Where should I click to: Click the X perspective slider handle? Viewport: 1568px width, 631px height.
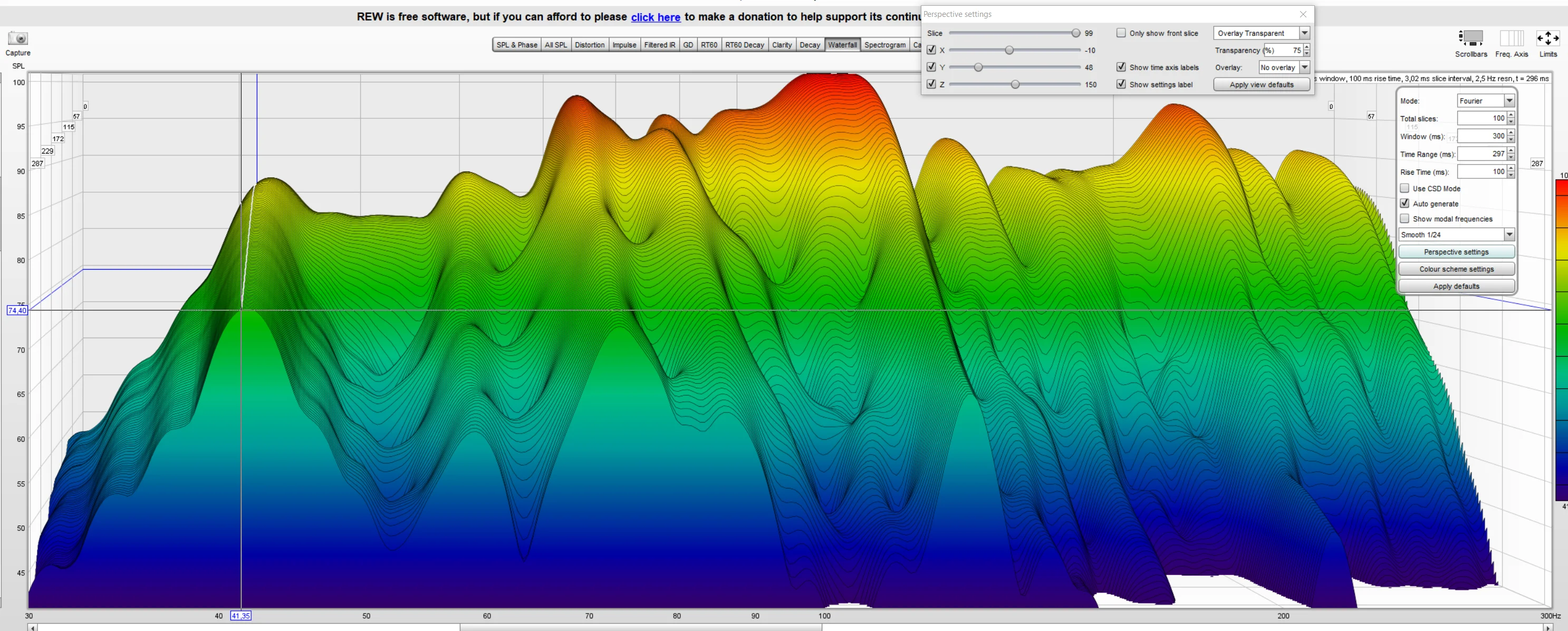click(1009, 50)
